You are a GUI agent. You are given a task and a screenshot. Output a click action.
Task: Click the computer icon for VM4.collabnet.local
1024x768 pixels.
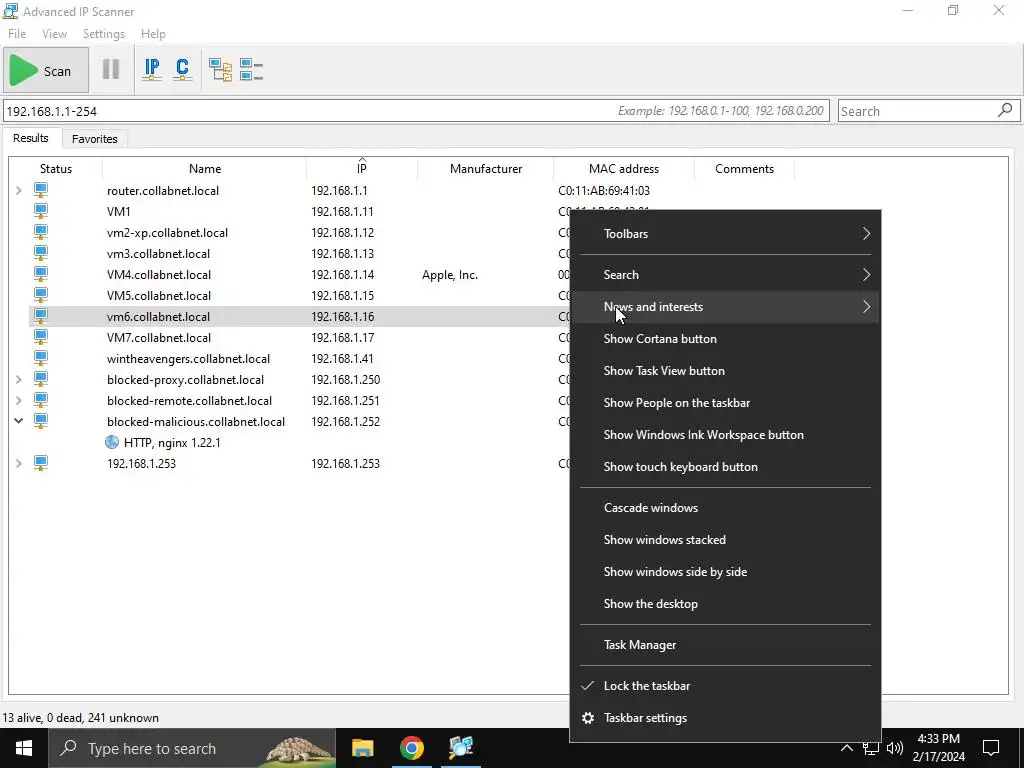(x=40, y=274)
